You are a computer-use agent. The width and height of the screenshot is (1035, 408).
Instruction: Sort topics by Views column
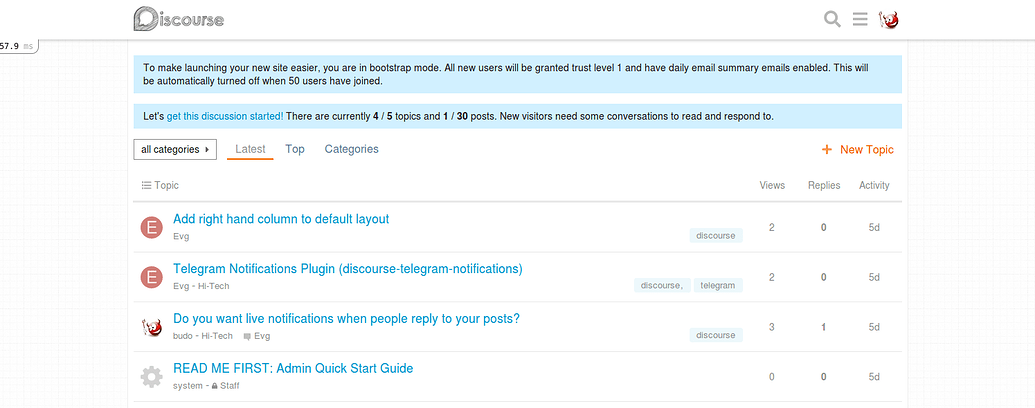pos(772,185)
